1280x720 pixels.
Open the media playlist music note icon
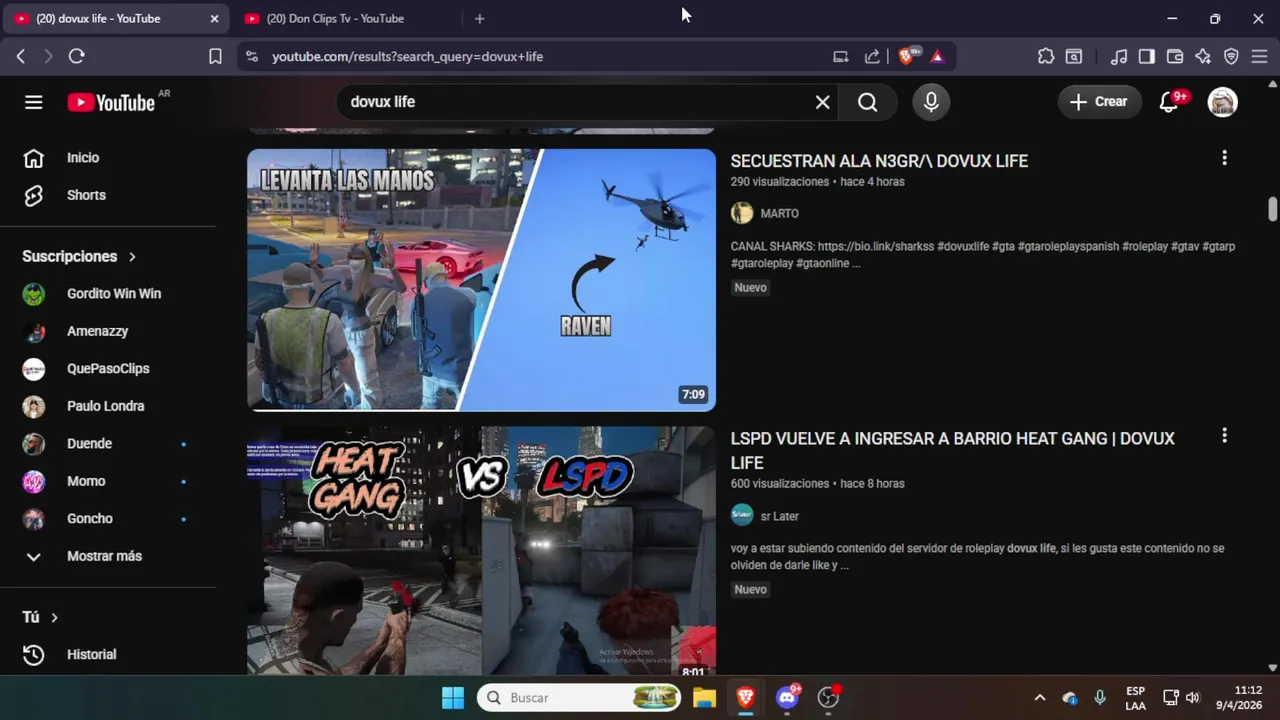[1119, 57]
